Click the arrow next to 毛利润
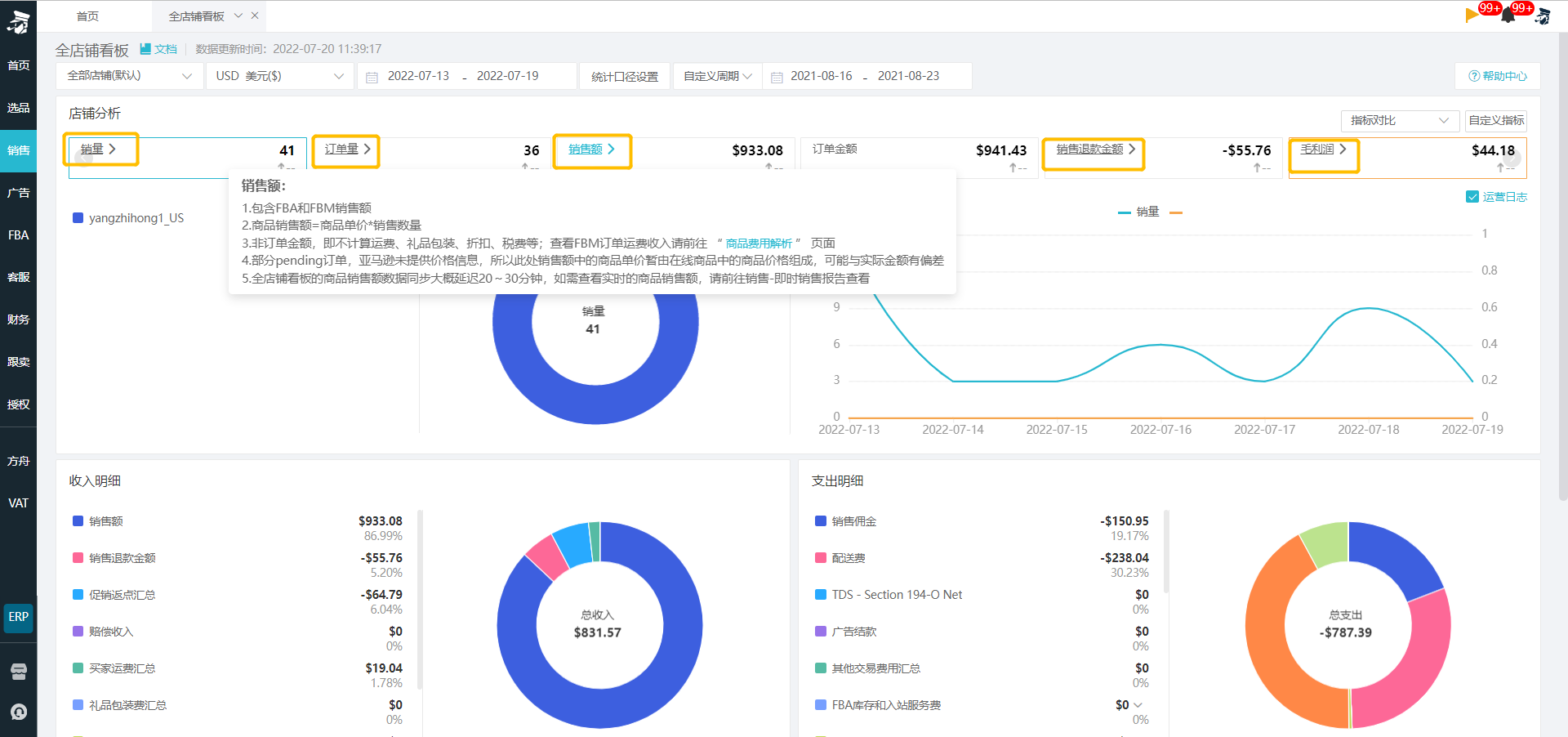Screen dimensions: 1568x737 1343,149
